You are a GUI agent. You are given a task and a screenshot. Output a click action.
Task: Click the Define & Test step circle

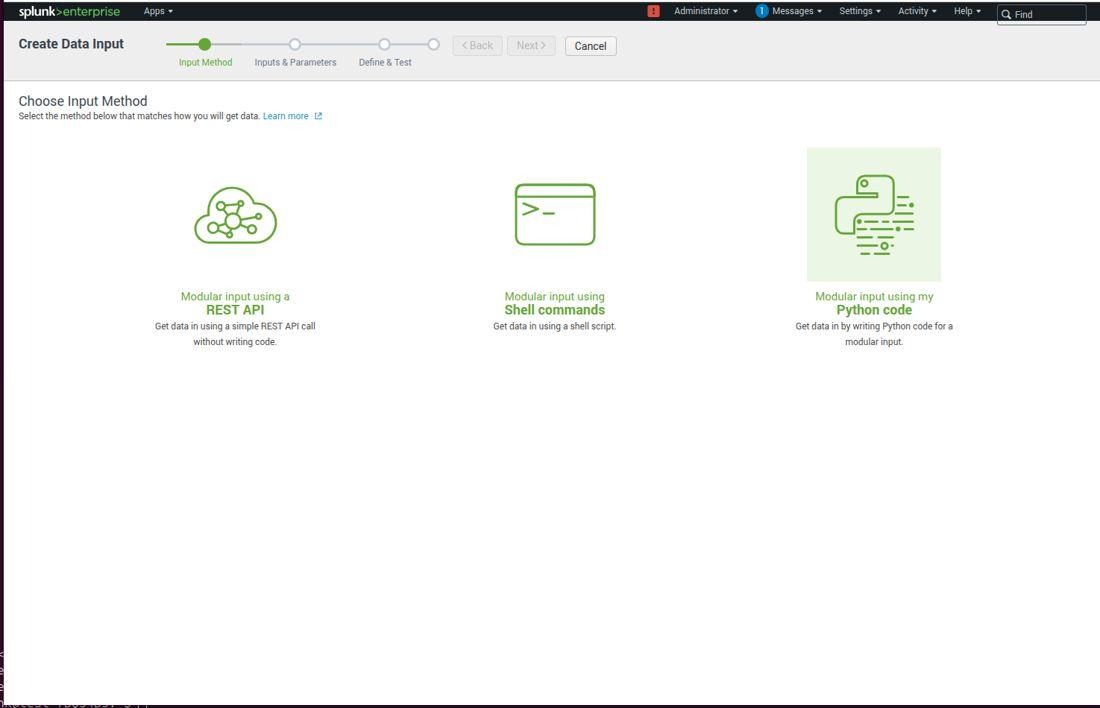click(384, 44)
